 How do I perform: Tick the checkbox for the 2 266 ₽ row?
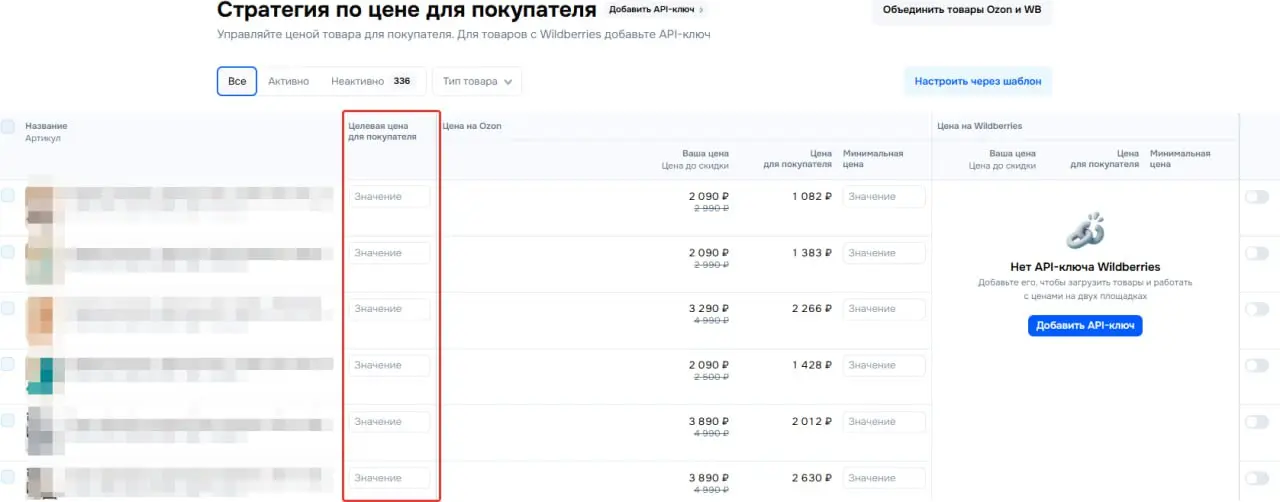pos(8,308)
